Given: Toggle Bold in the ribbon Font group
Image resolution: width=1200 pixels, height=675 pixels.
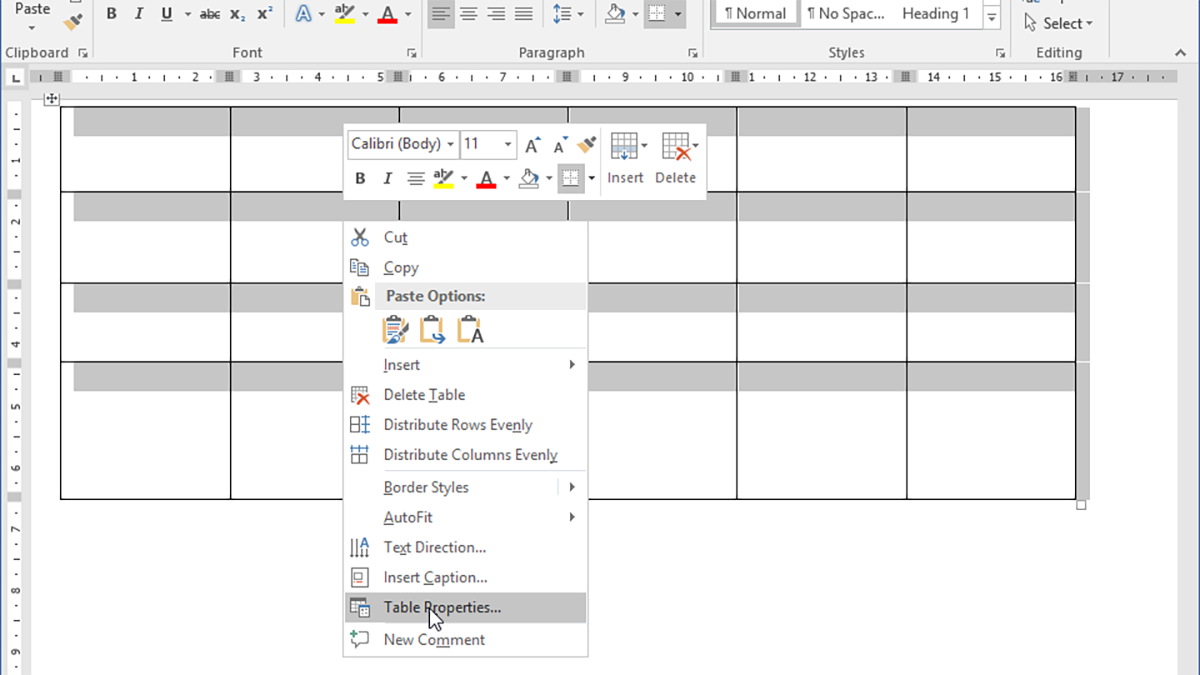Looking at the screenshot, I should [111, 14].
